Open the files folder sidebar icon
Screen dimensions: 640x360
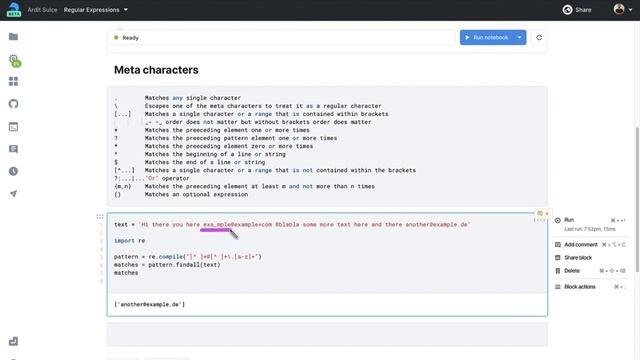pyautogui.click(x=13, y=37)
